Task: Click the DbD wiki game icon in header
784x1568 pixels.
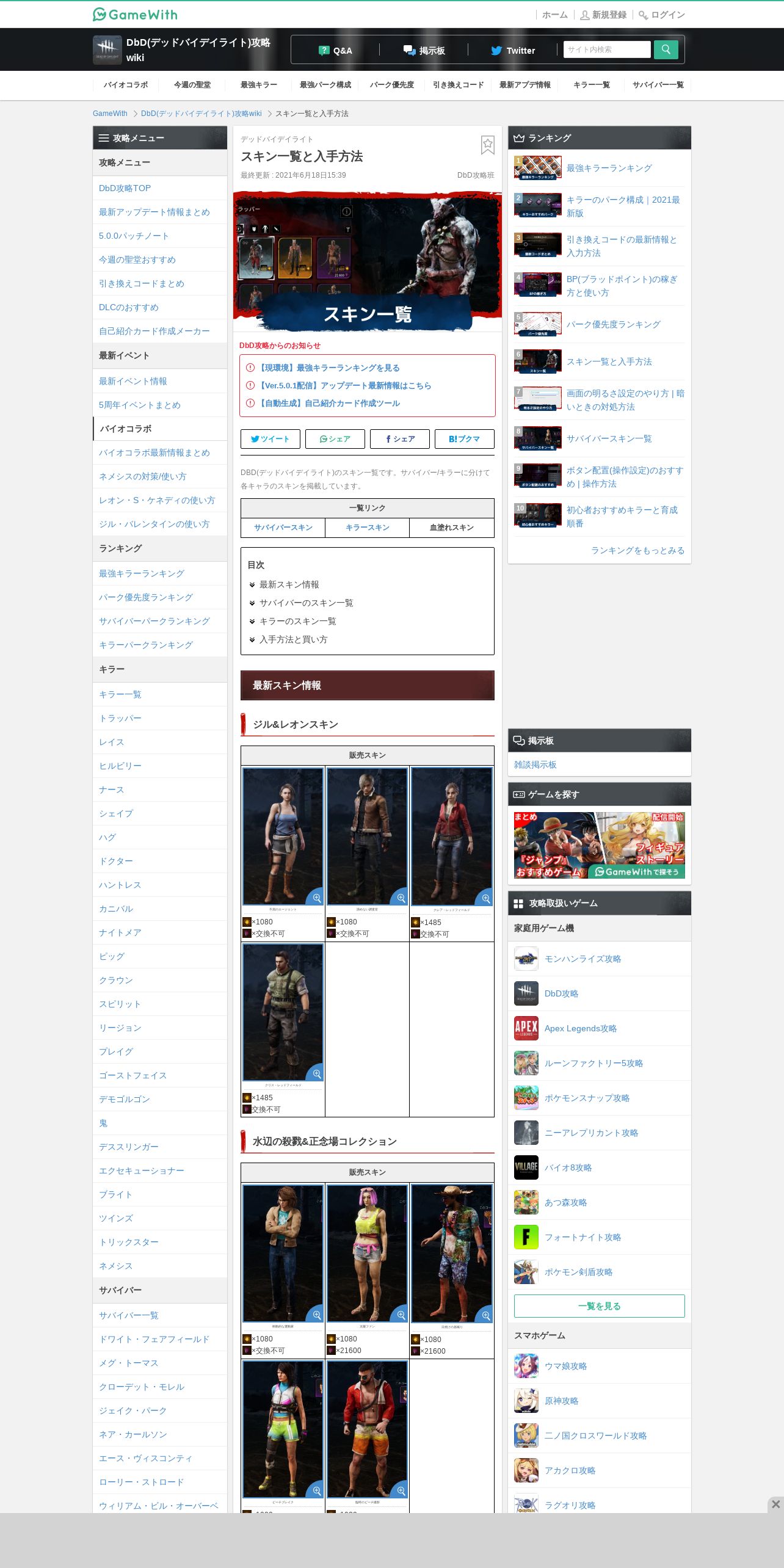Action: pyautogui.click(x=107, y=49)
